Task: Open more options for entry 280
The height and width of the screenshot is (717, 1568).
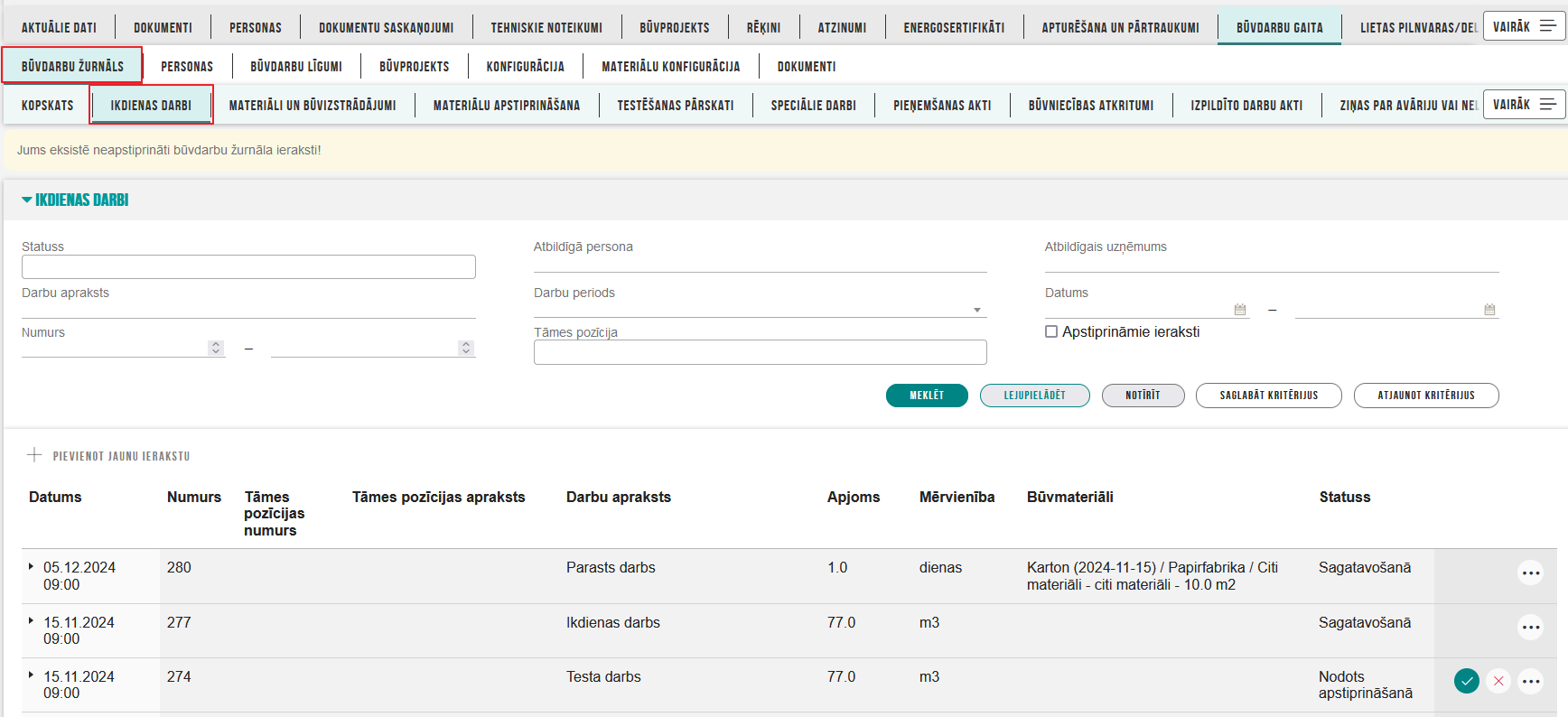Action: 1530,573
